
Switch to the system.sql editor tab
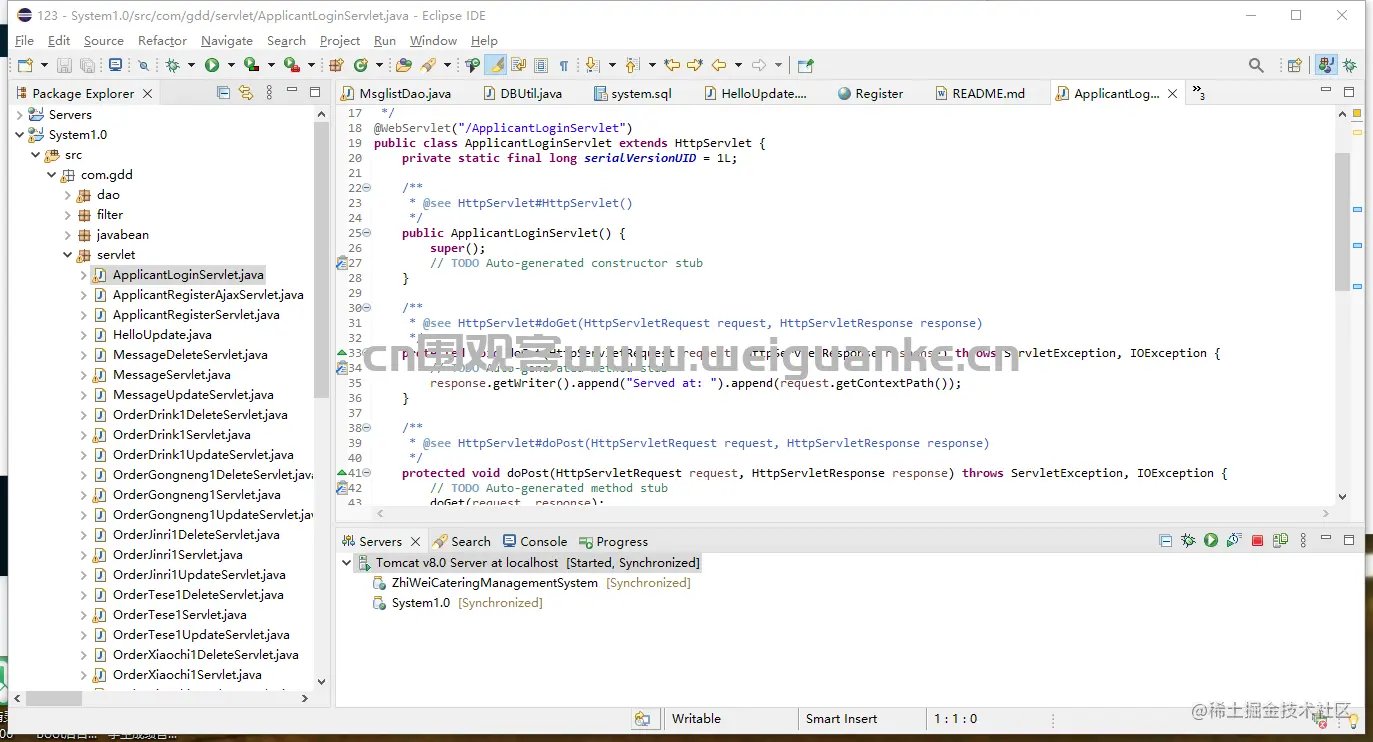tap(632, 93)
